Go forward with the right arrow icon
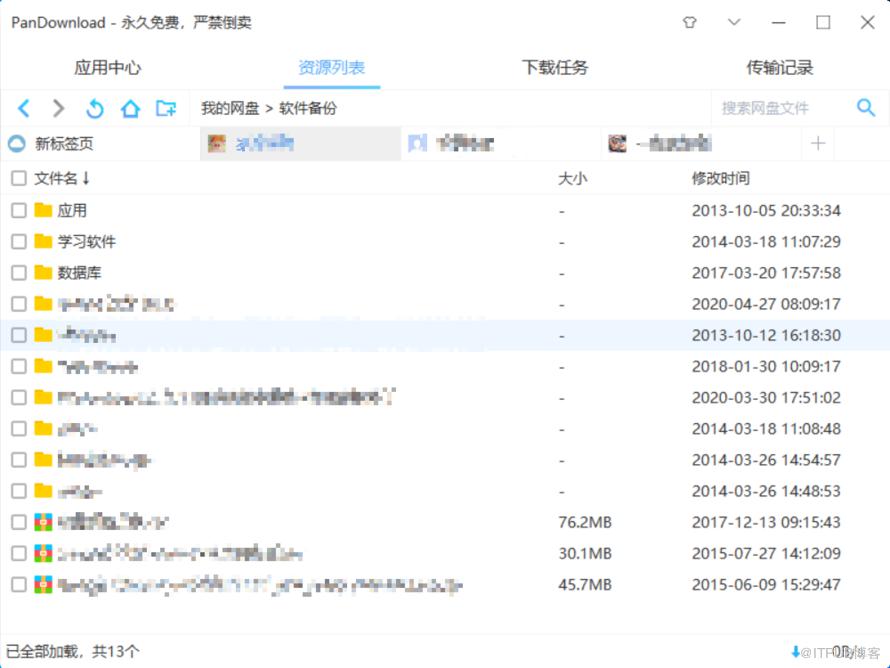This screenshot has height=668, width=890. pyautogui.click(x=58, y=108)
